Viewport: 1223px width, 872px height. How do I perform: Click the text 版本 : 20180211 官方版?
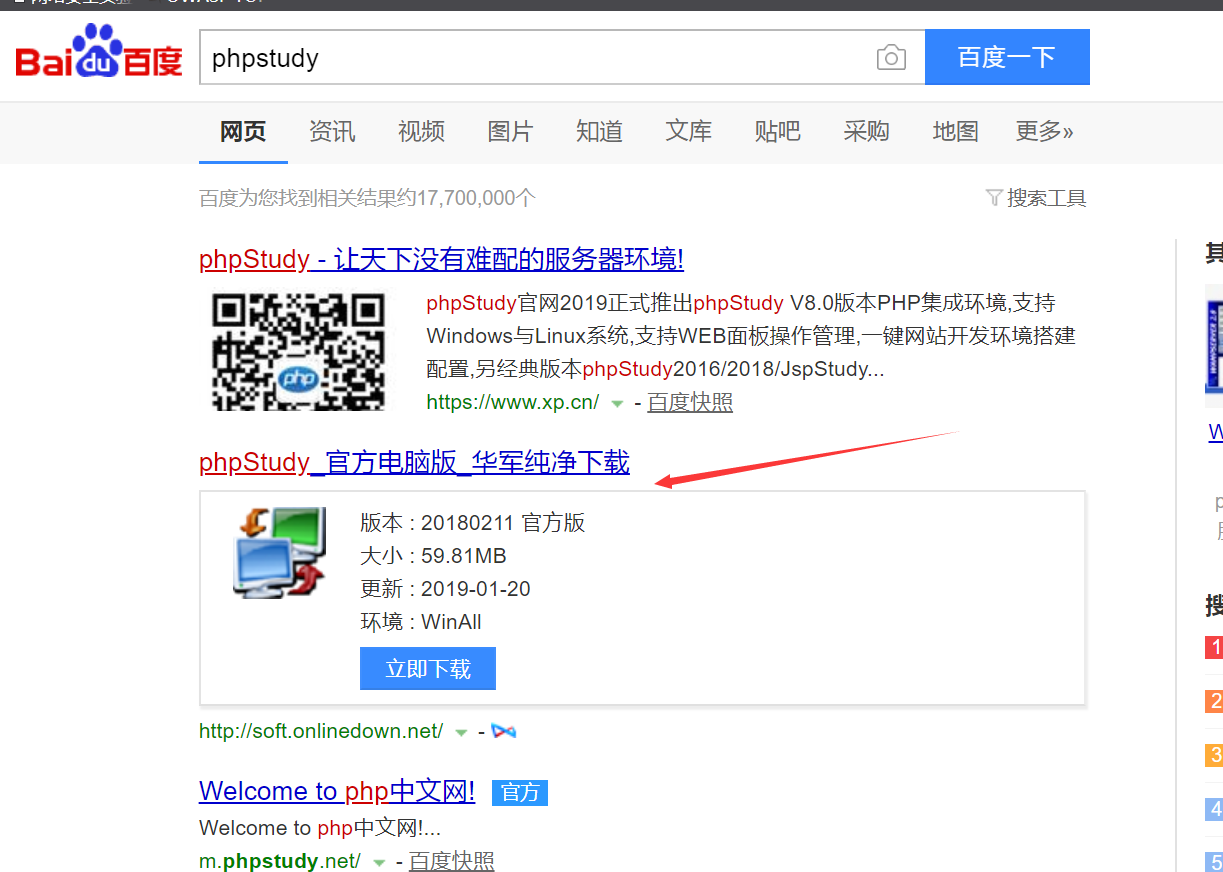click(473, 522)
